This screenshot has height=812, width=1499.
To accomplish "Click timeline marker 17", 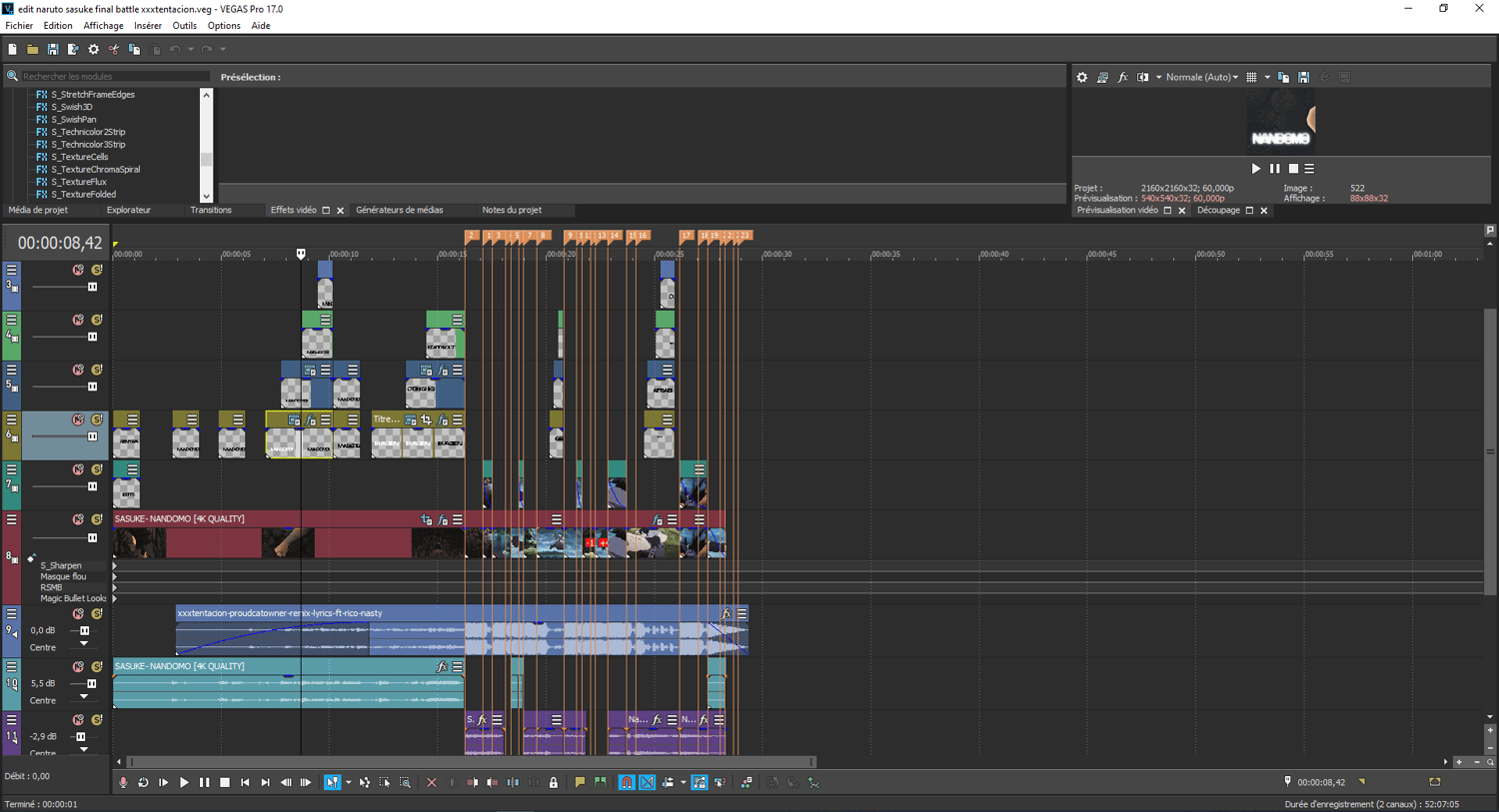I will (687, 236).
